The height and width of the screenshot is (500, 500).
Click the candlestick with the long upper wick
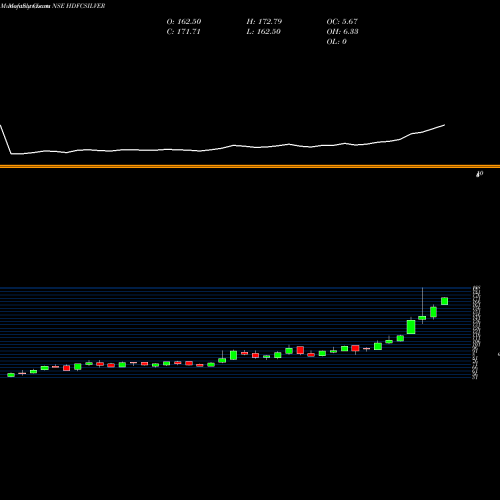[422, 317]
